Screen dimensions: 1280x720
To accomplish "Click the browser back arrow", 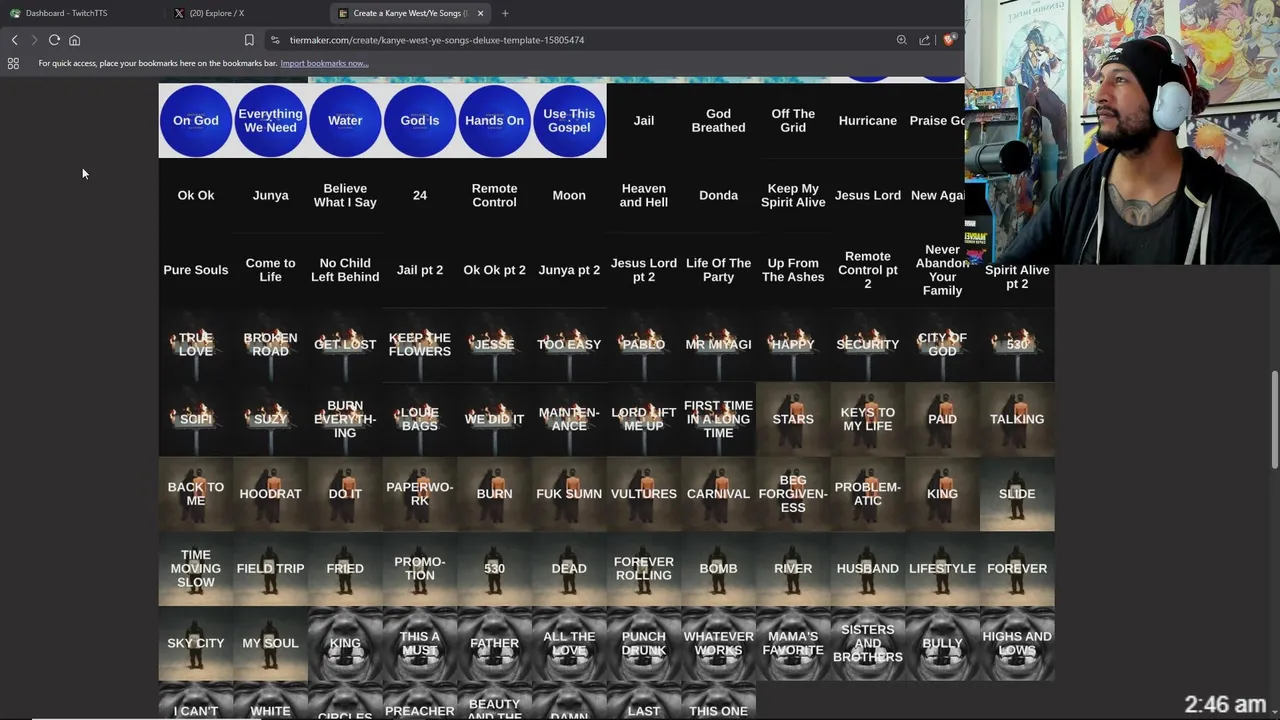I will click(14, 40).
